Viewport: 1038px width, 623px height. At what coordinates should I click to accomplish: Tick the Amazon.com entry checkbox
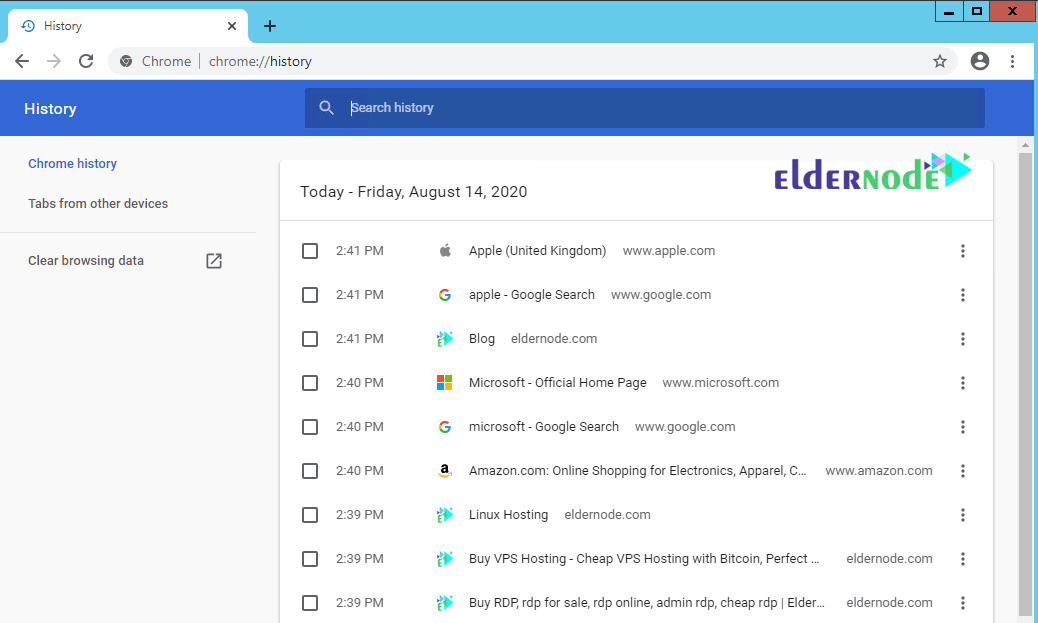click(310, 471)
